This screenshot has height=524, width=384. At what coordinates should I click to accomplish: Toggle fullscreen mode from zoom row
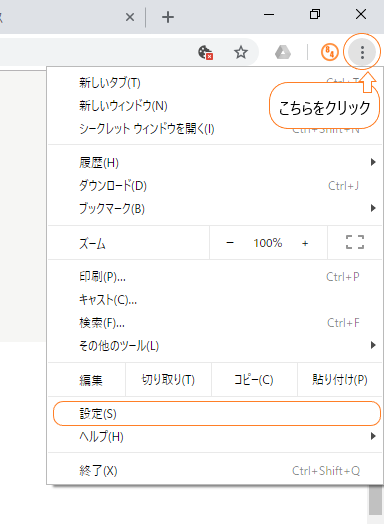point(355,242)
